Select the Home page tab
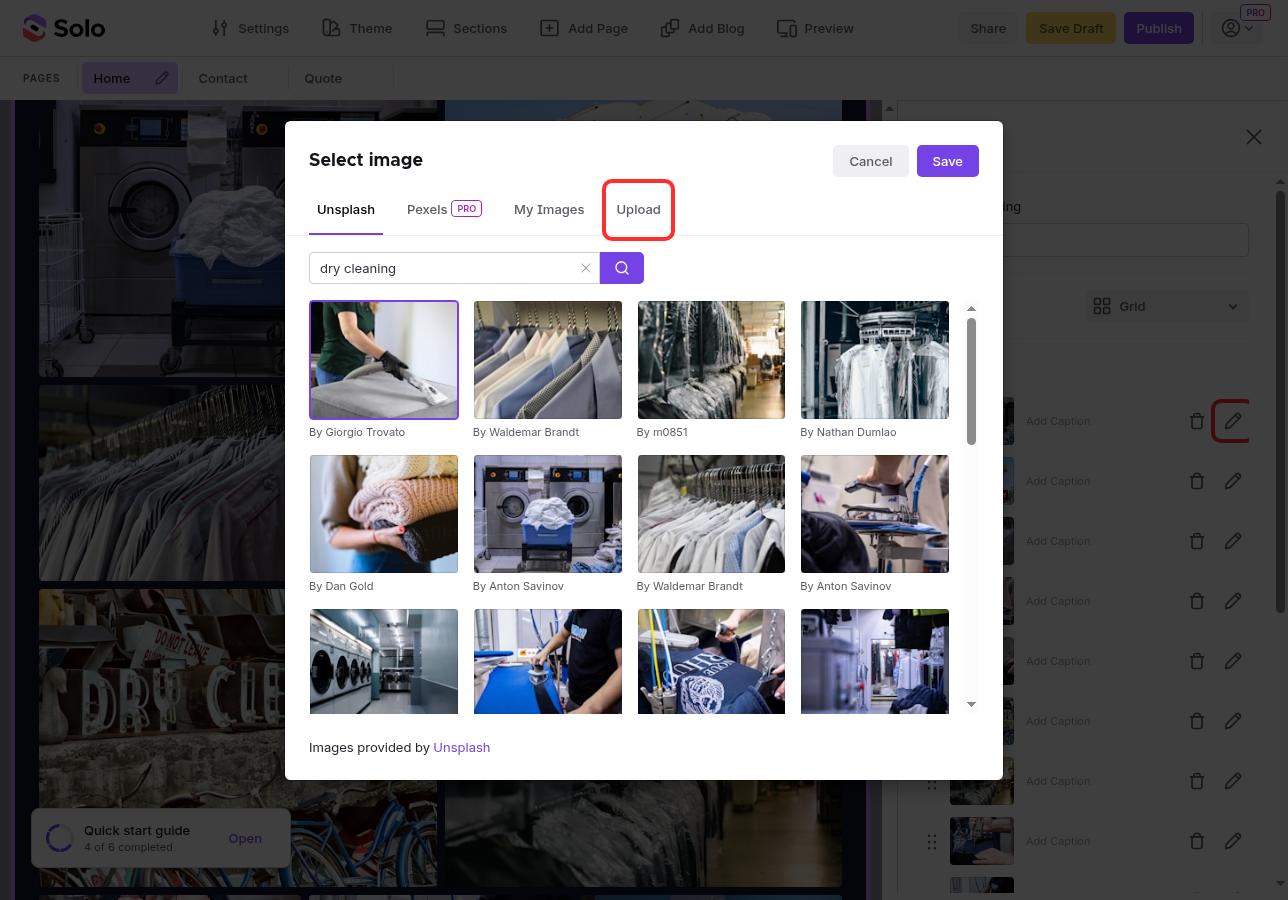 click(x=112, y=78)
